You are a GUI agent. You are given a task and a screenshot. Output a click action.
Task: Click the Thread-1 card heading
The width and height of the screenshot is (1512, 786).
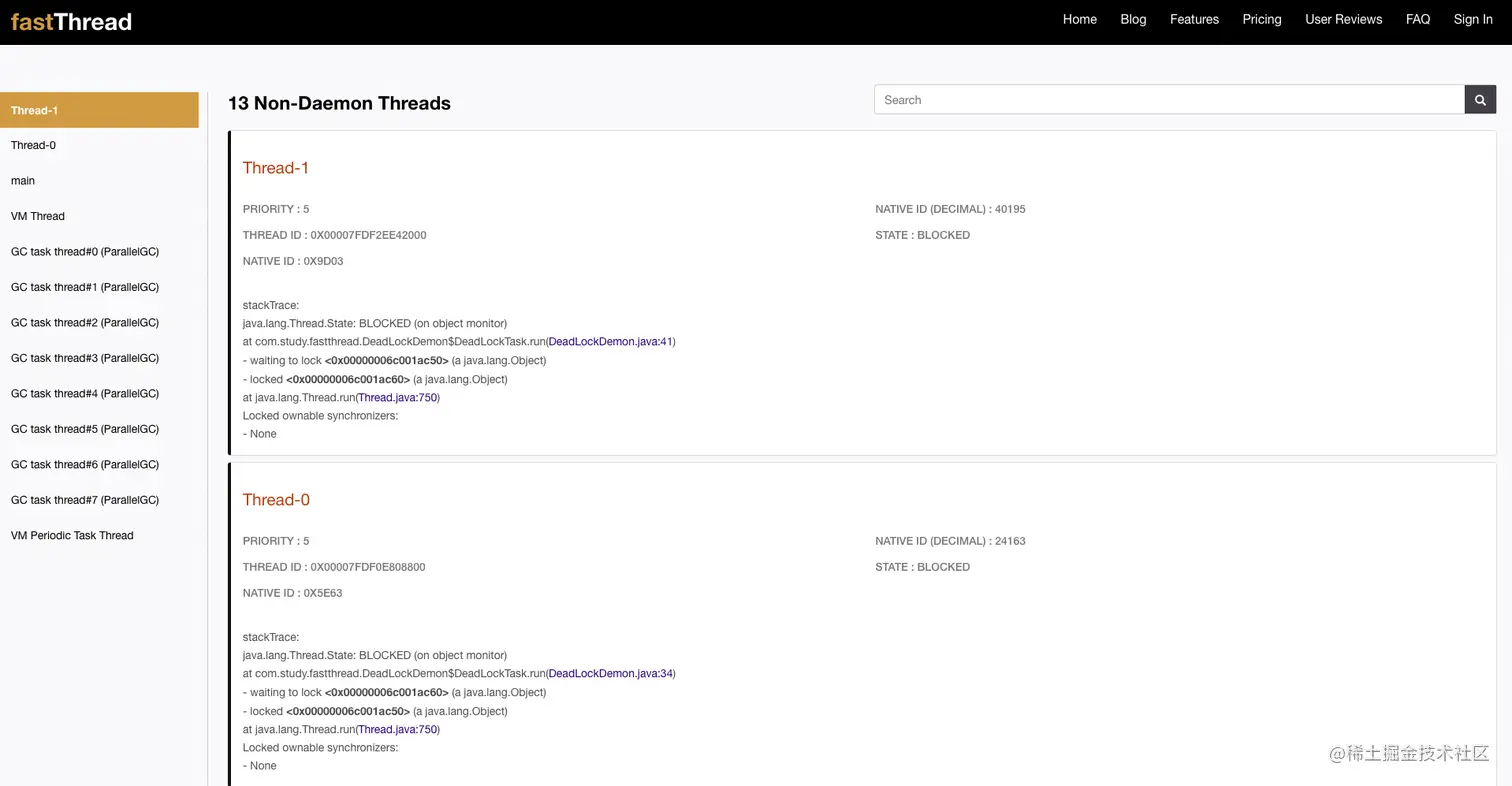275,168
